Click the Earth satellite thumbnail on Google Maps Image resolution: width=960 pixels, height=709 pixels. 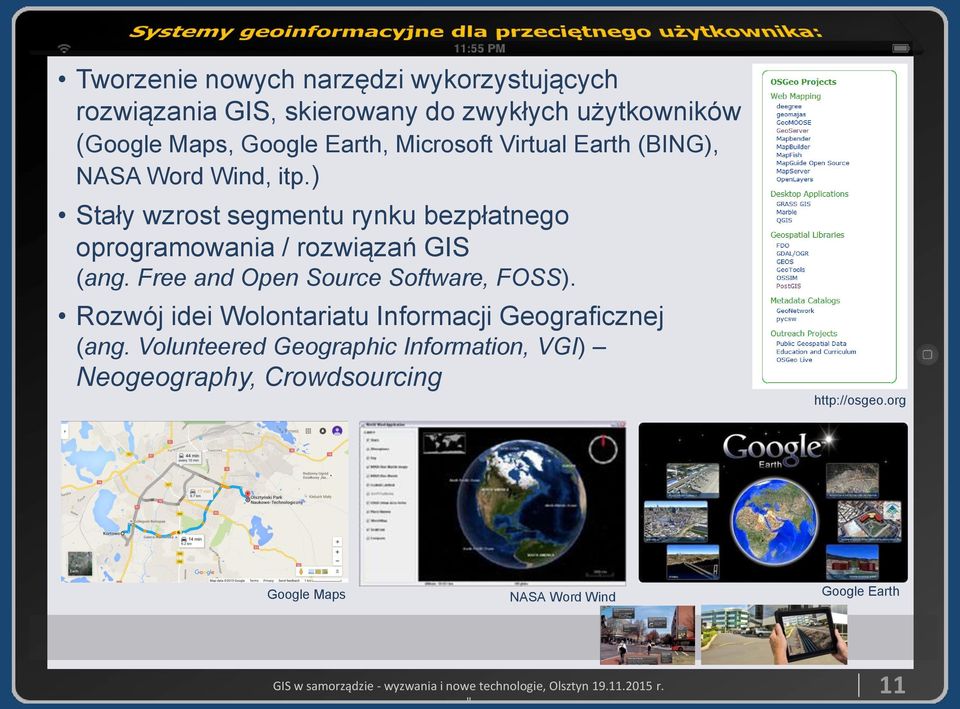(79, 563)
